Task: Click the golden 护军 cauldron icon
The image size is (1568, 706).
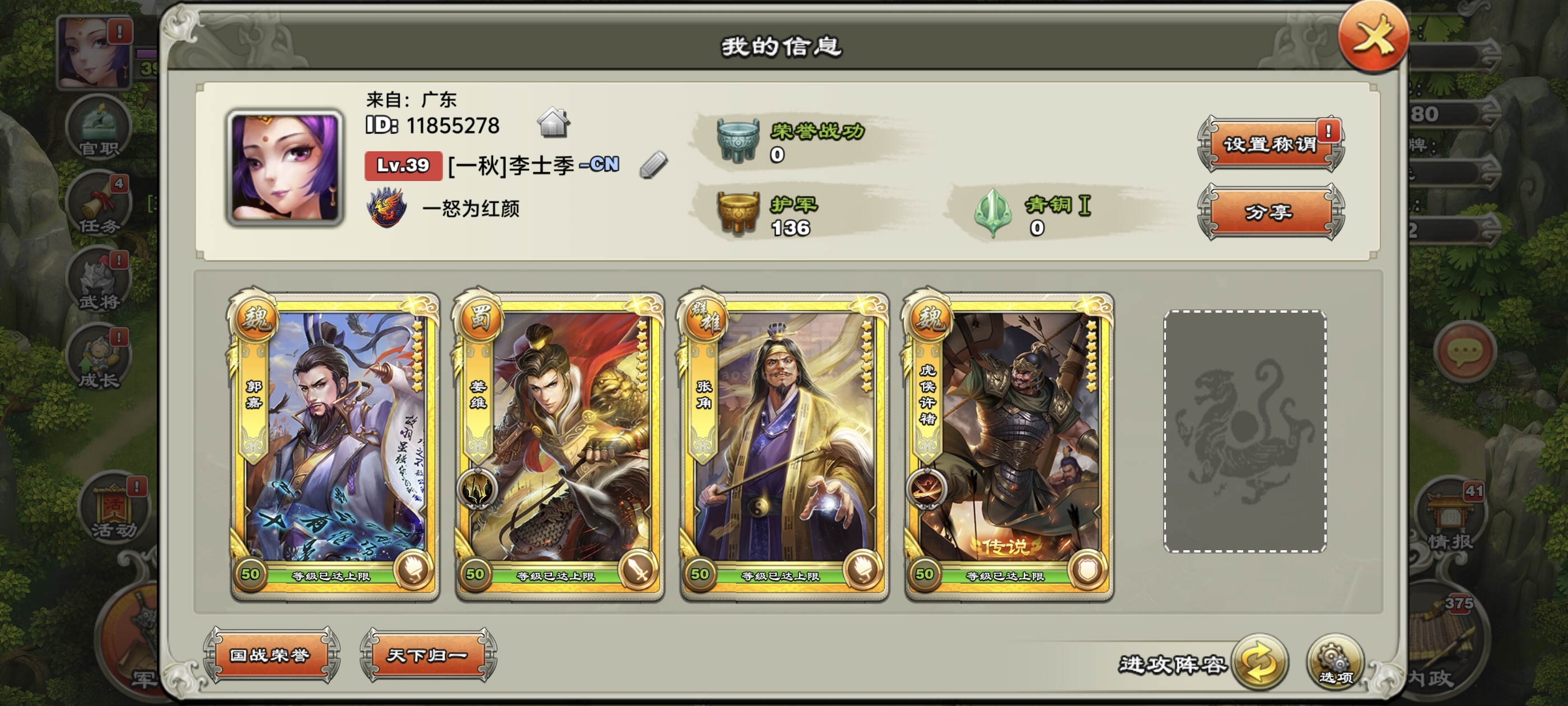Action: tap(738, 213)
